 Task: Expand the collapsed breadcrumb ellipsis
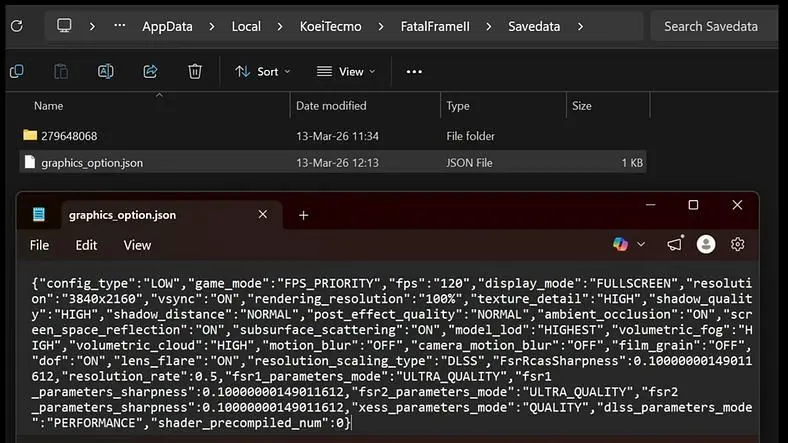(120, 26)
